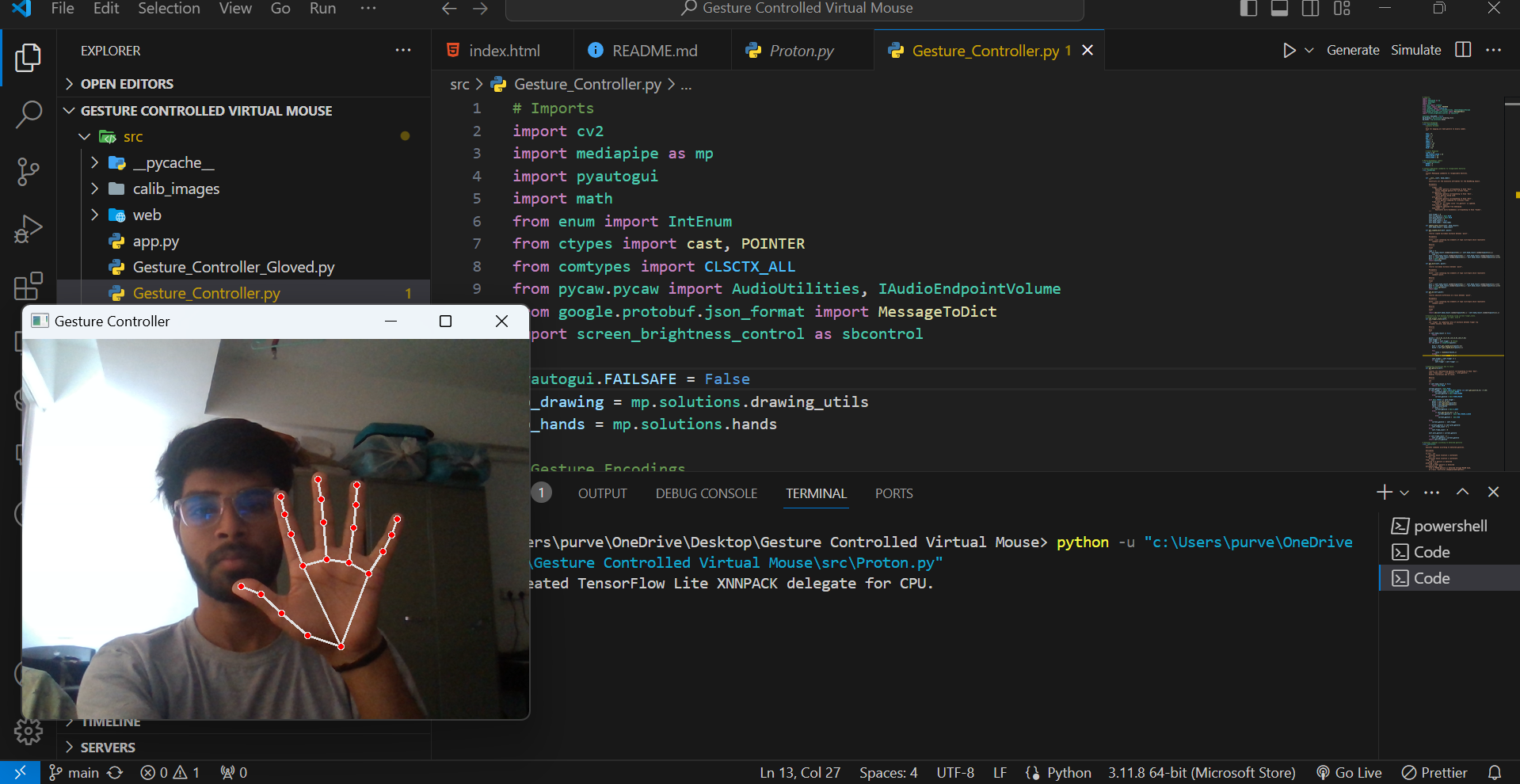Click the Run Python File play button
The width and height of the screenshot is (1520, 784).
tap(1289, 51)
